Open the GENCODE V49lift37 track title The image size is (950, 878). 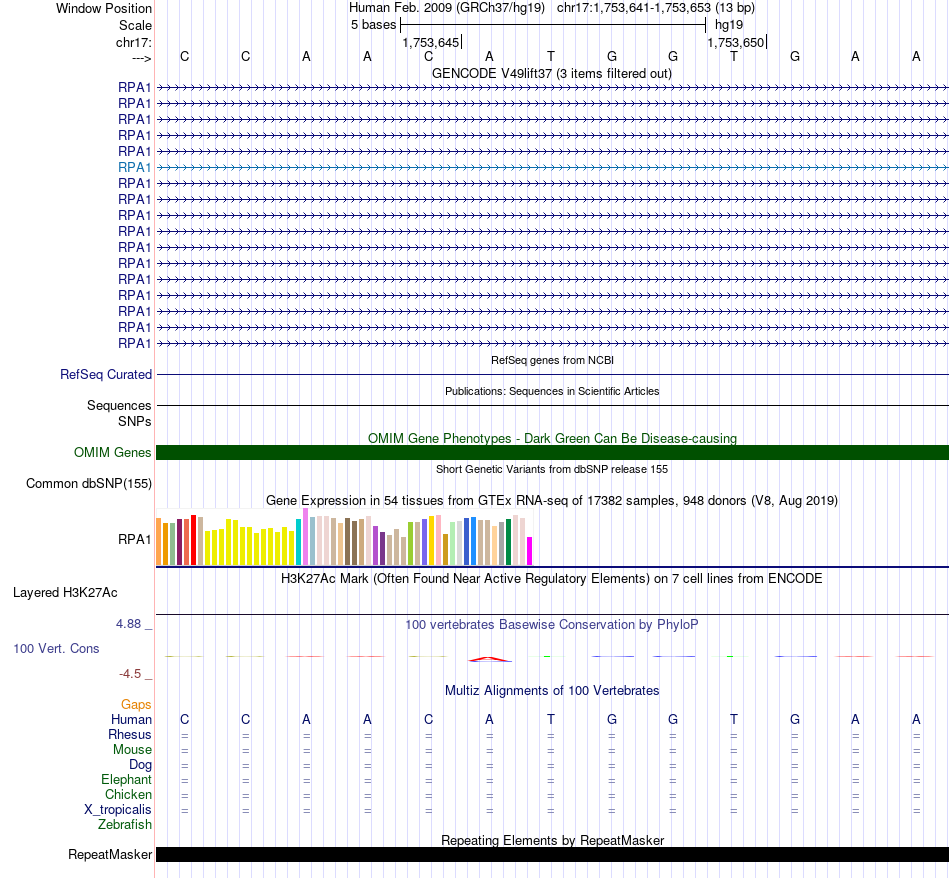(551, 73)
